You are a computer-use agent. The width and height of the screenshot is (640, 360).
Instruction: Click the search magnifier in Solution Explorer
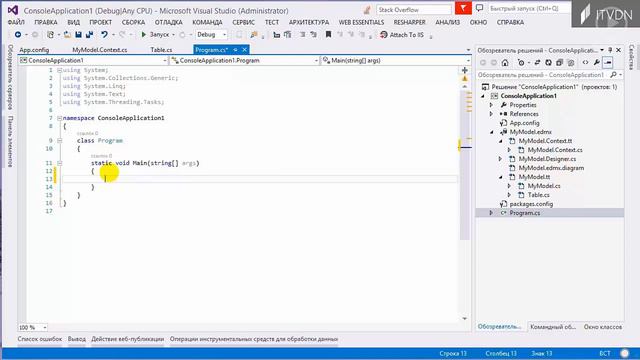tap(613, 75)
